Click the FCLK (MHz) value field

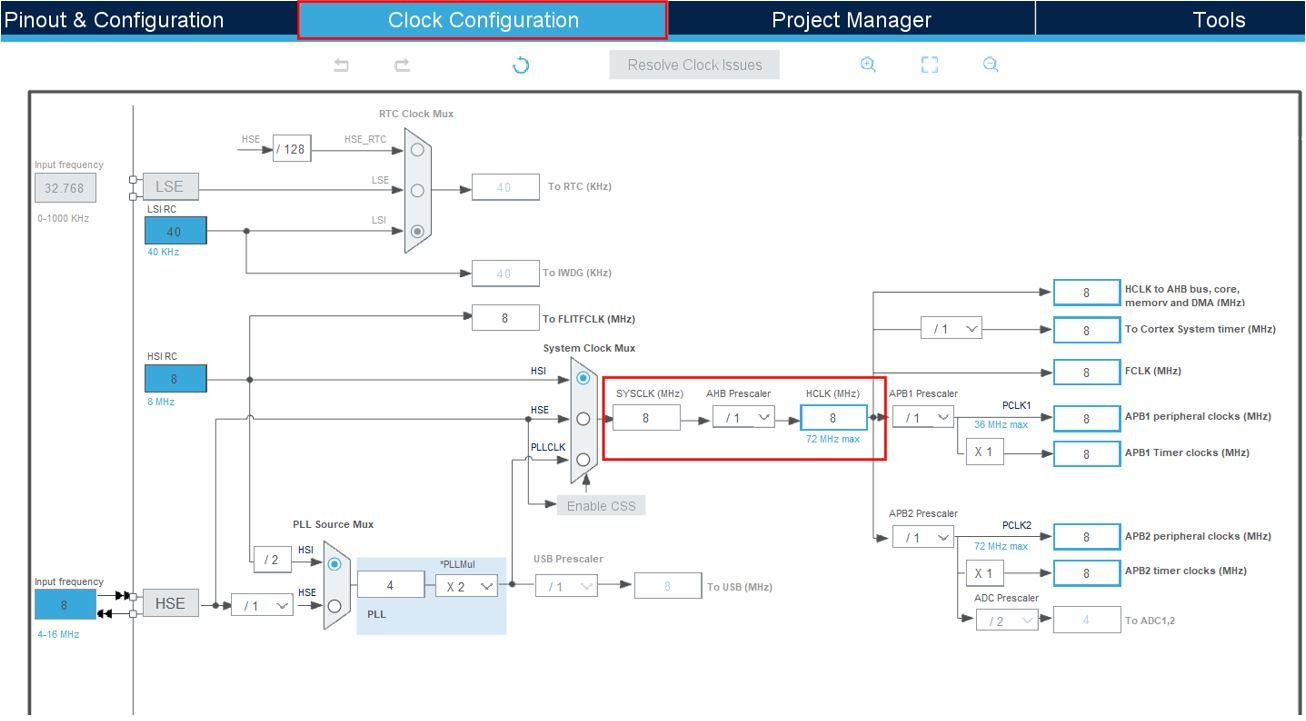(x=1086, y=371)
